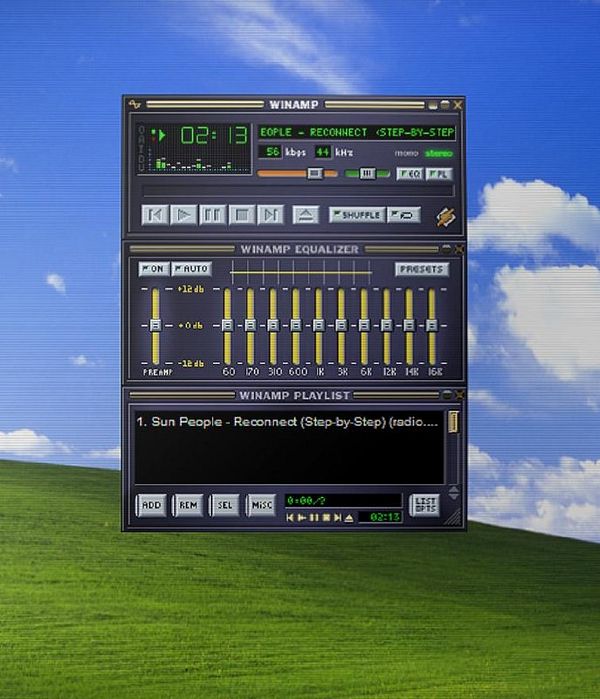Click the playlist mini Stop button

click(326, 518)
